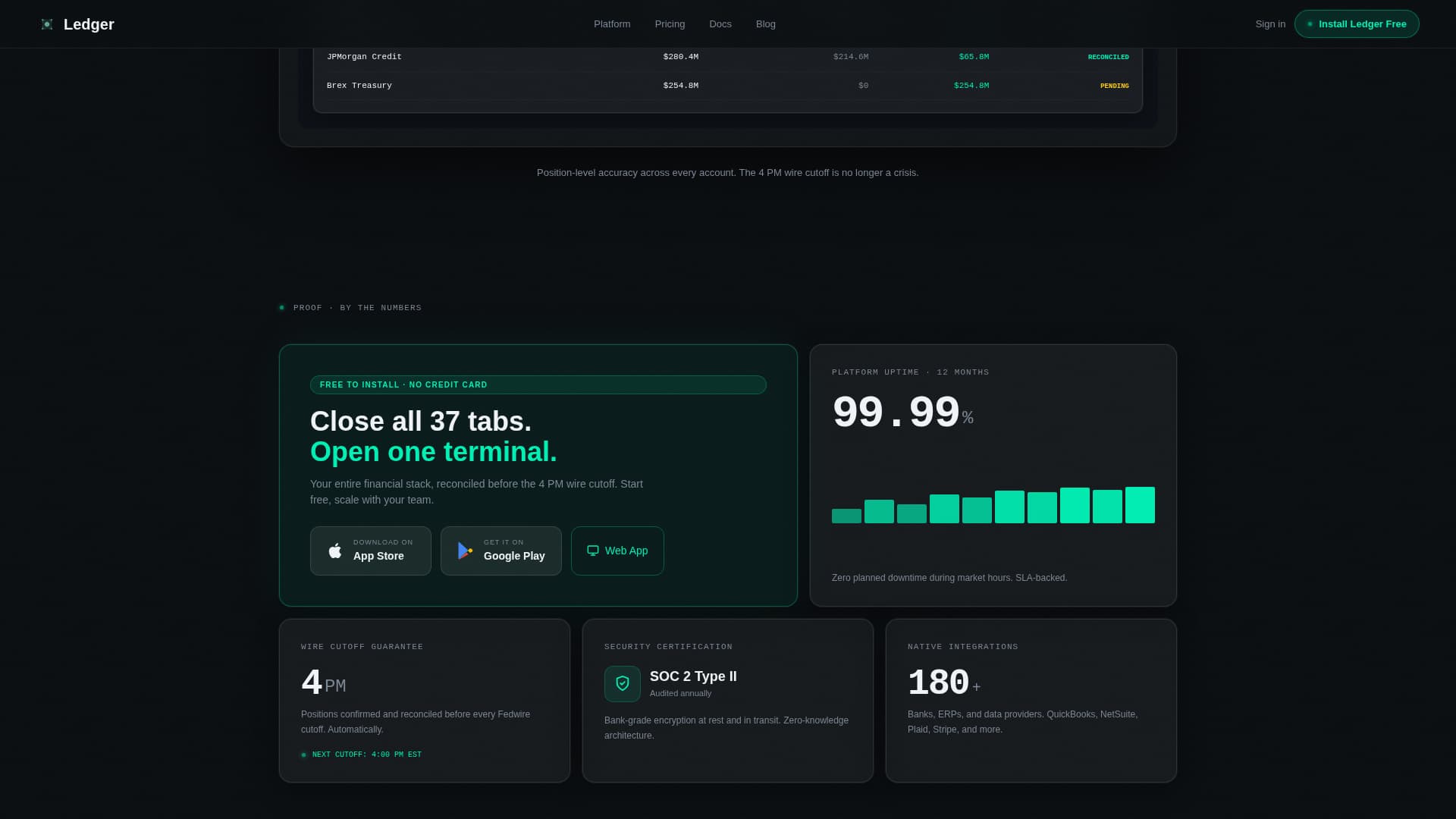This screenshot has height=819, width=1456.
Task: Get it on Google Play button
Action: [501, 551]
